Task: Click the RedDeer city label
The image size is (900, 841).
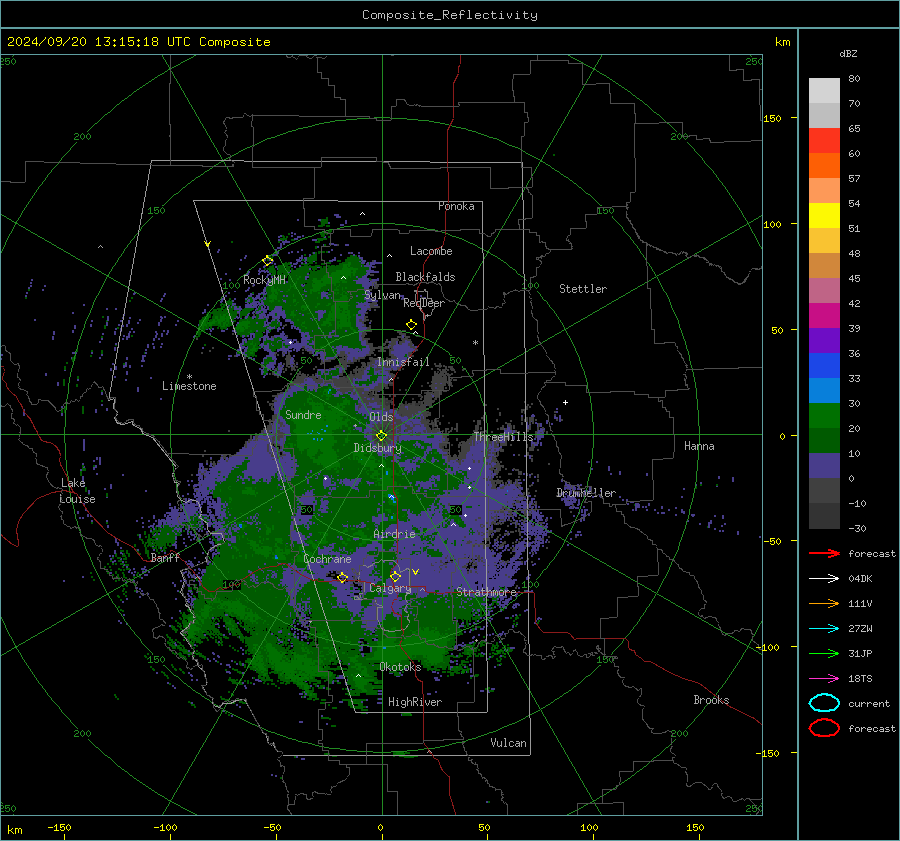Action: 424,303
